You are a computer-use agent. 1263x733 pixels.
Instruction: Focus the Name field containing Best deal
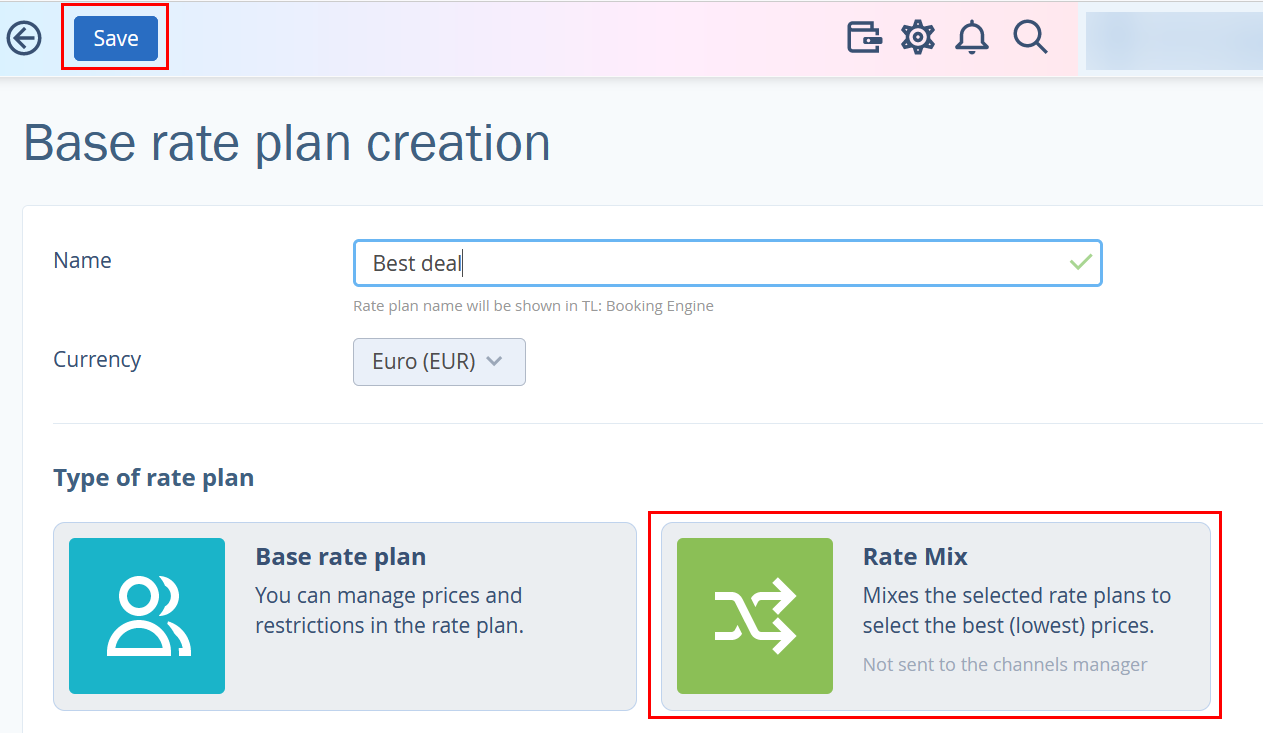coord(728,263)
